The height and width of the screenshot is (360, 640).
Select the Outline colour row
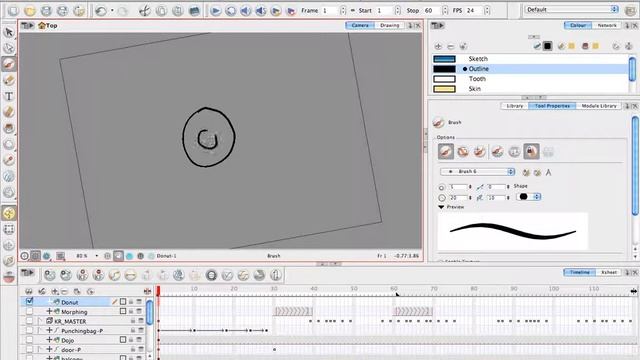coord(530,69)
